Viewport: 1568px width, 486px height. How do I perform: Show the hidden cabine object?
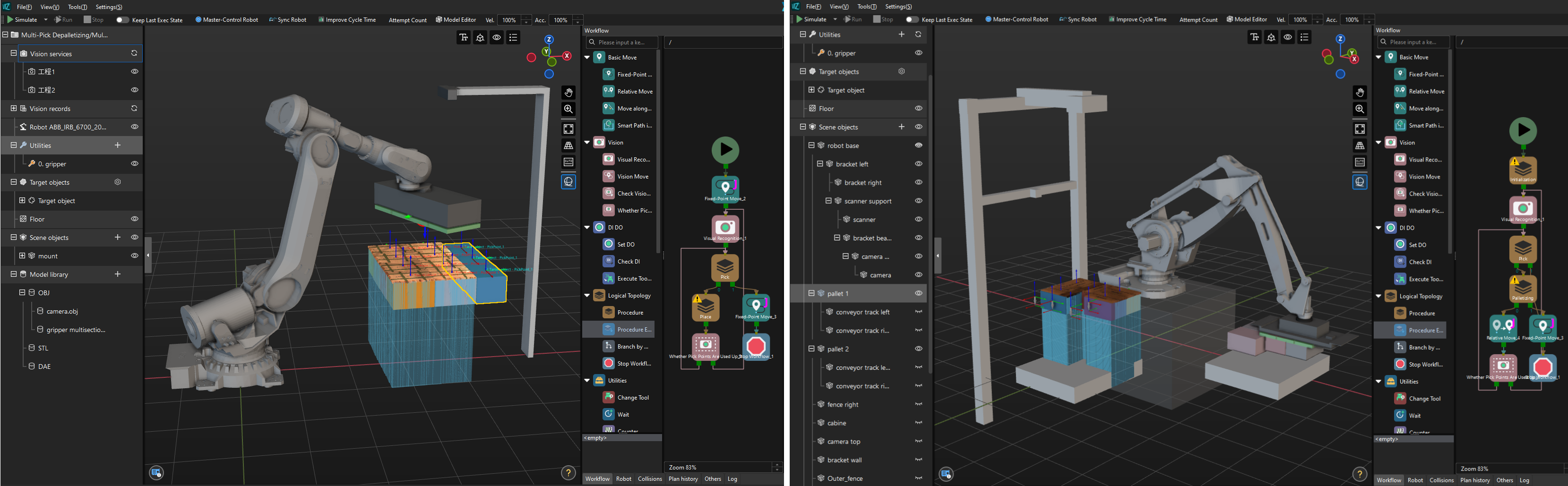[919, 423]
